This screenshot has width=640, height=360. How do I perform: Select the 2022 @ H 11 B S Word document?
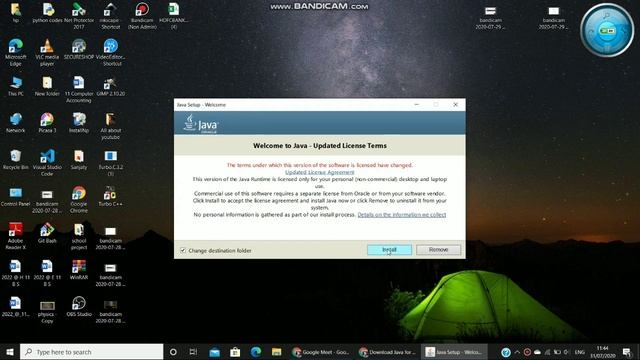(x=16, y=273)
